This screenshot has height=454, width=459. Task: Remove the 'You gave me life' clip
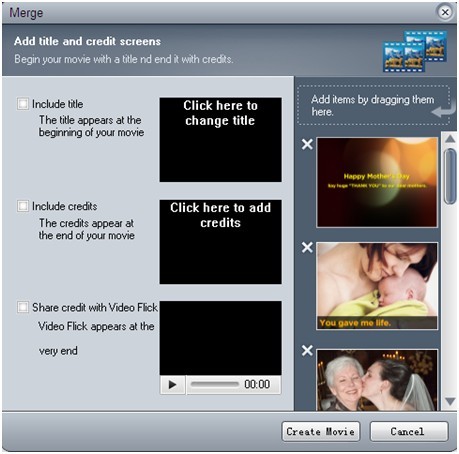coord(307,247)
